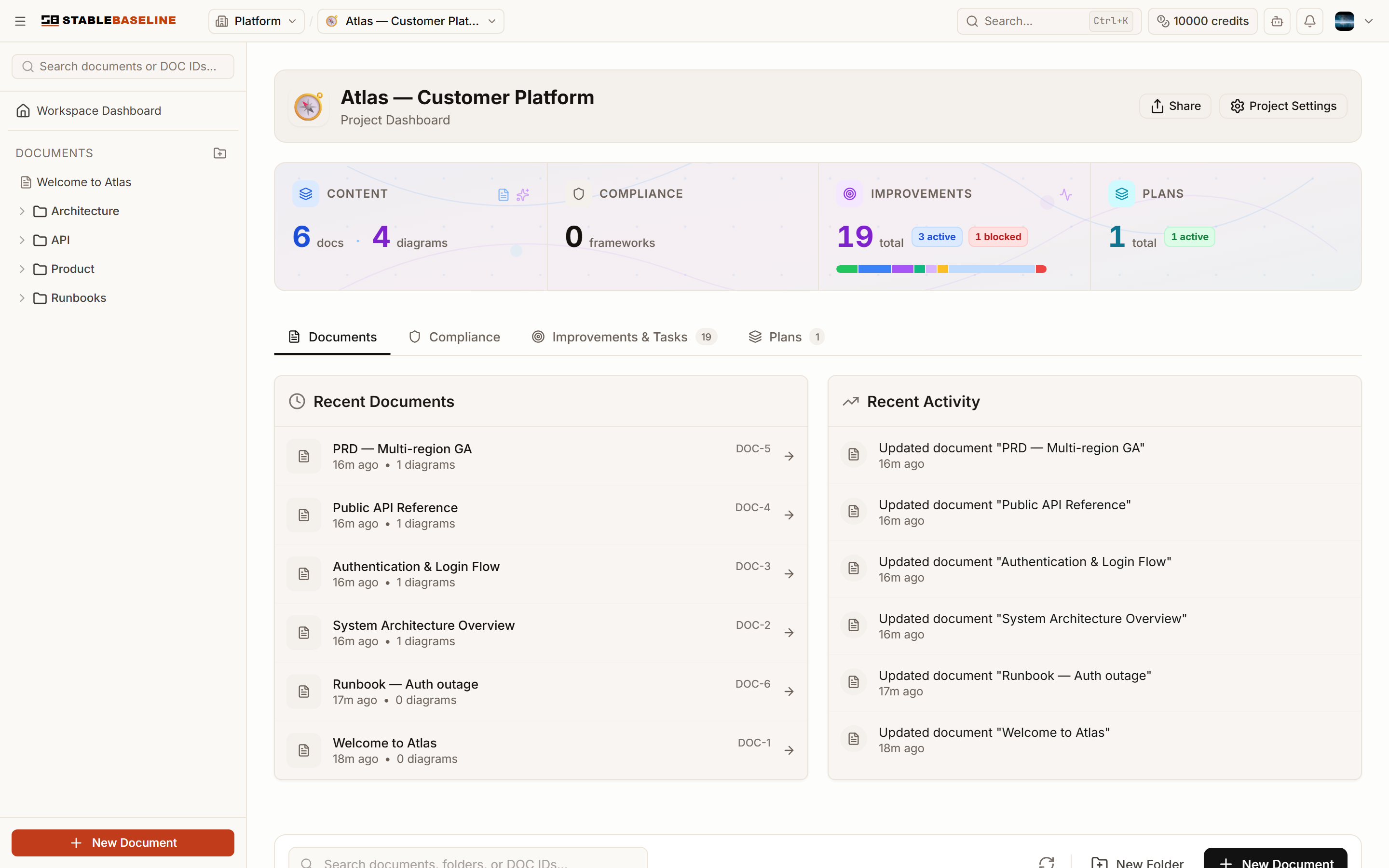Open activity Updated document "Public API Reference"

pos(1094,512)
